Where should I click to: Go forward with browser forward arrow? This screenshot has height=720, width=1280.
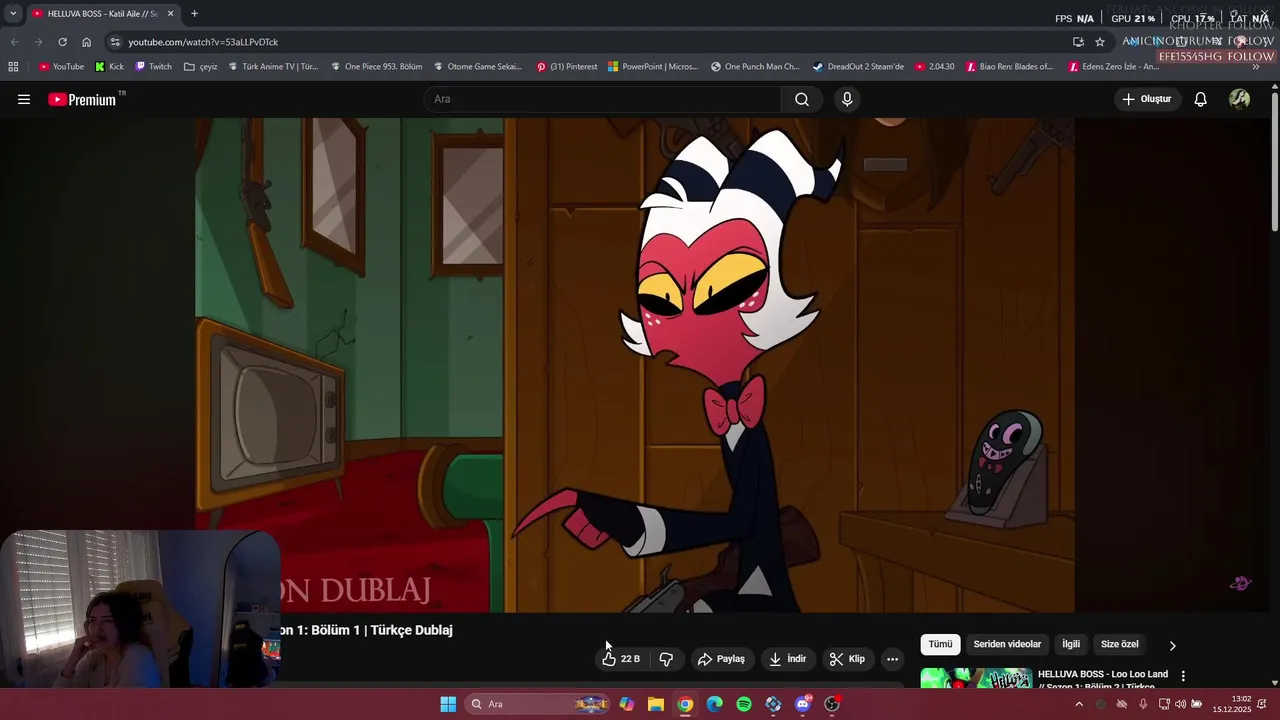tap(38, 42)
